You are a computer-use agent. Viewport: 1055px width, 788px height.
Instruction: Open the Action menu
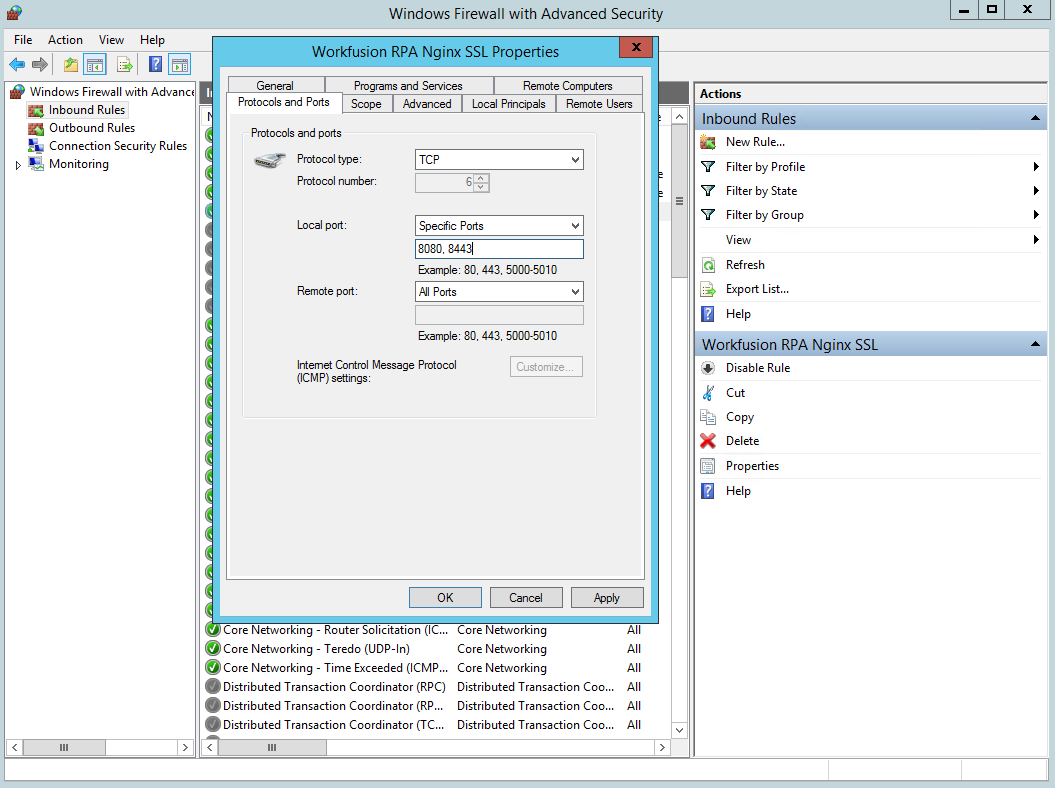(65, 40)
